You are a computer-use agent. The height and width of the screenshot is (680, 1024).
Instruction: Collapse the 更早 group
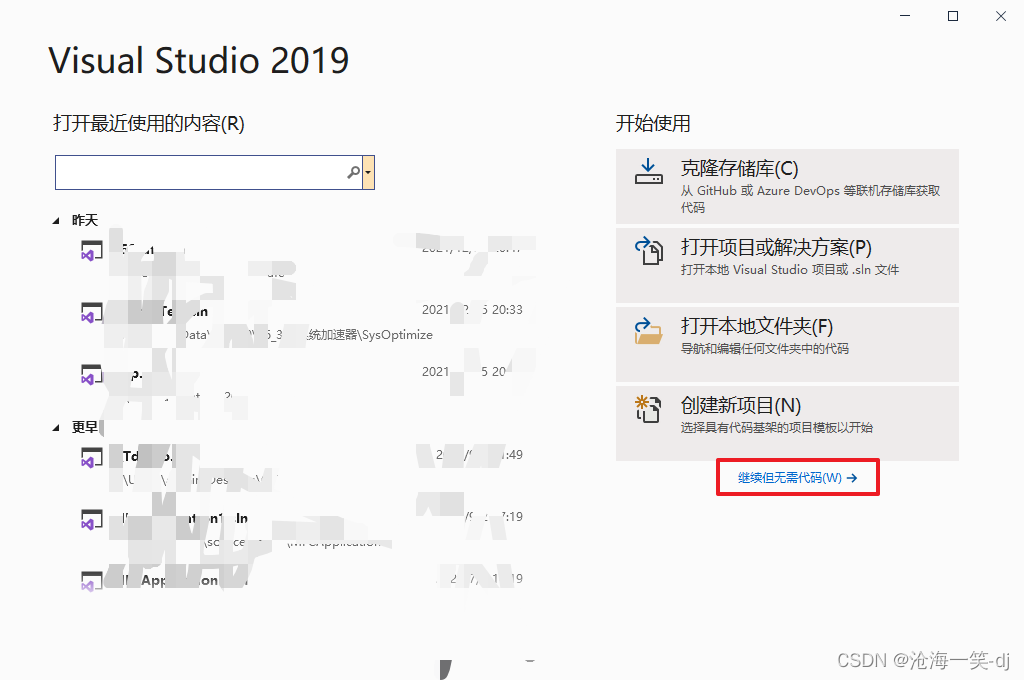tap(56, 428)
